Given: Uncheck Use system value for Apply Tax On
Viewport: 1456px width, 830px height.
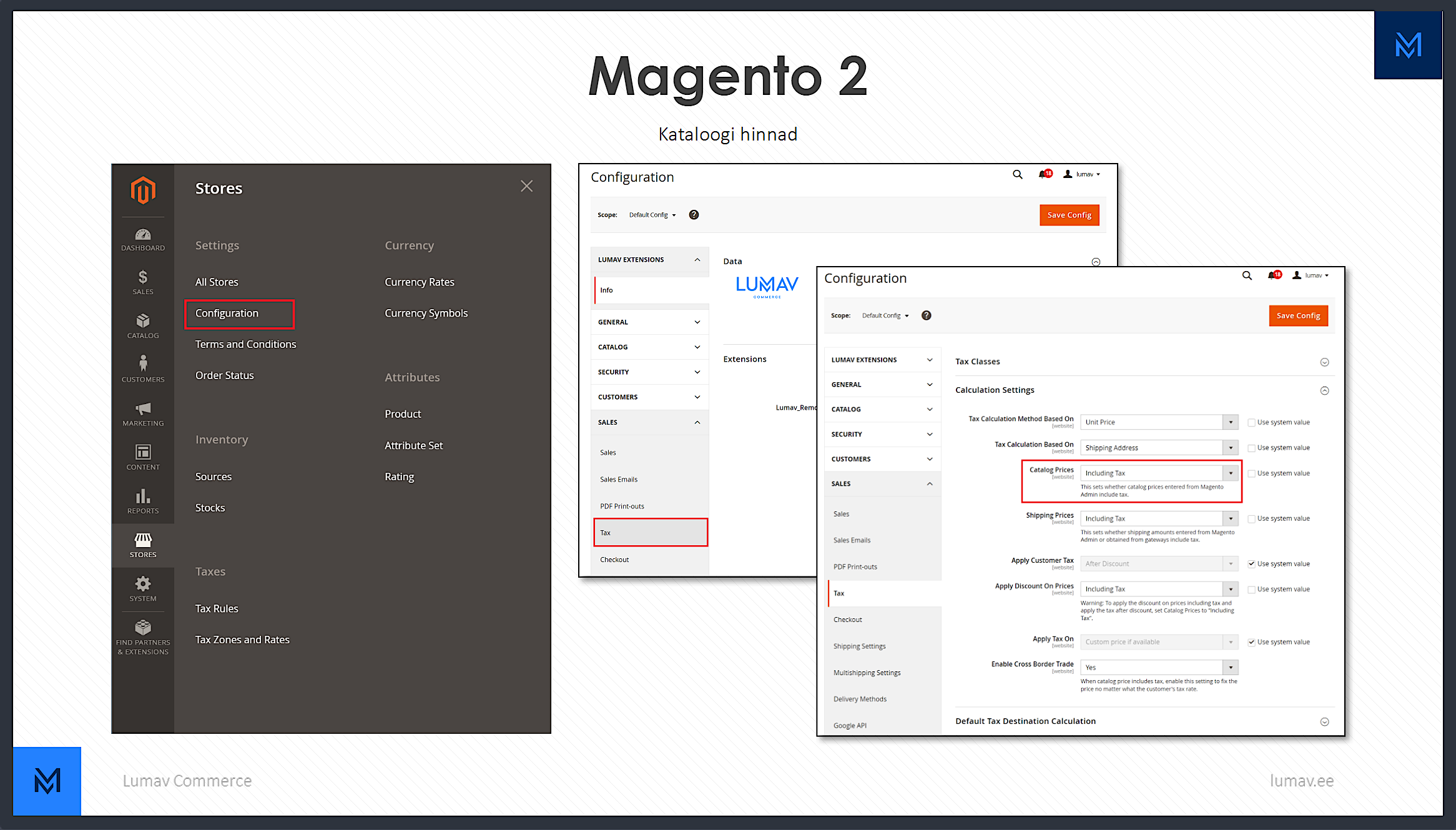Looking at the screenshot, I should pos(1251,643).
